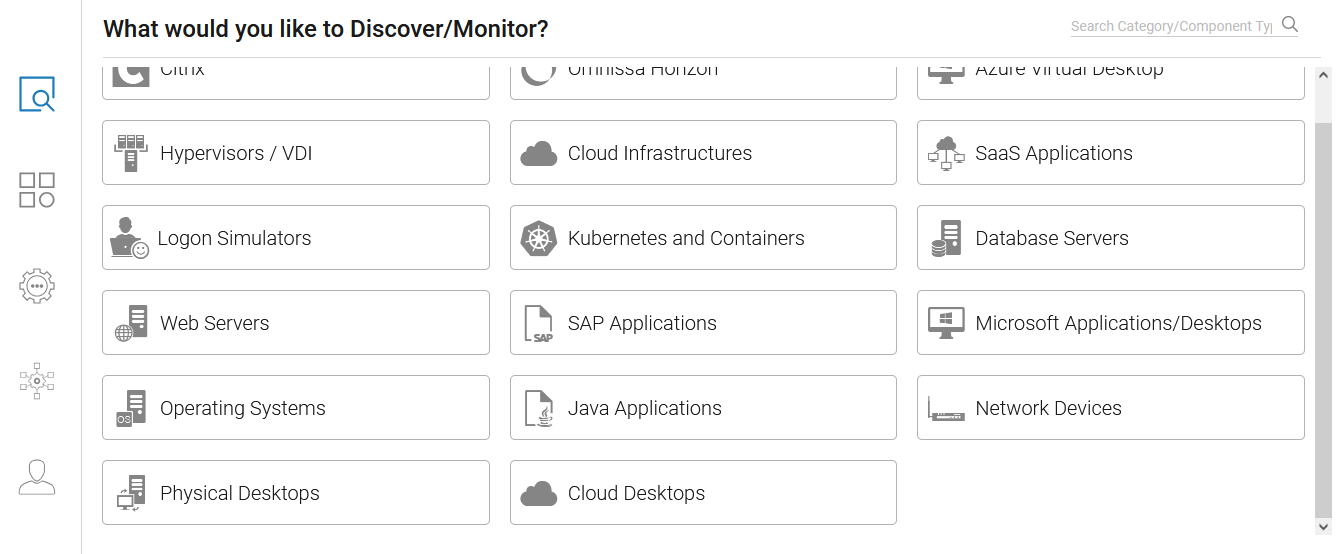Choose the SaaS Applications category
1342x554 pixels.
coord(1111,153)
